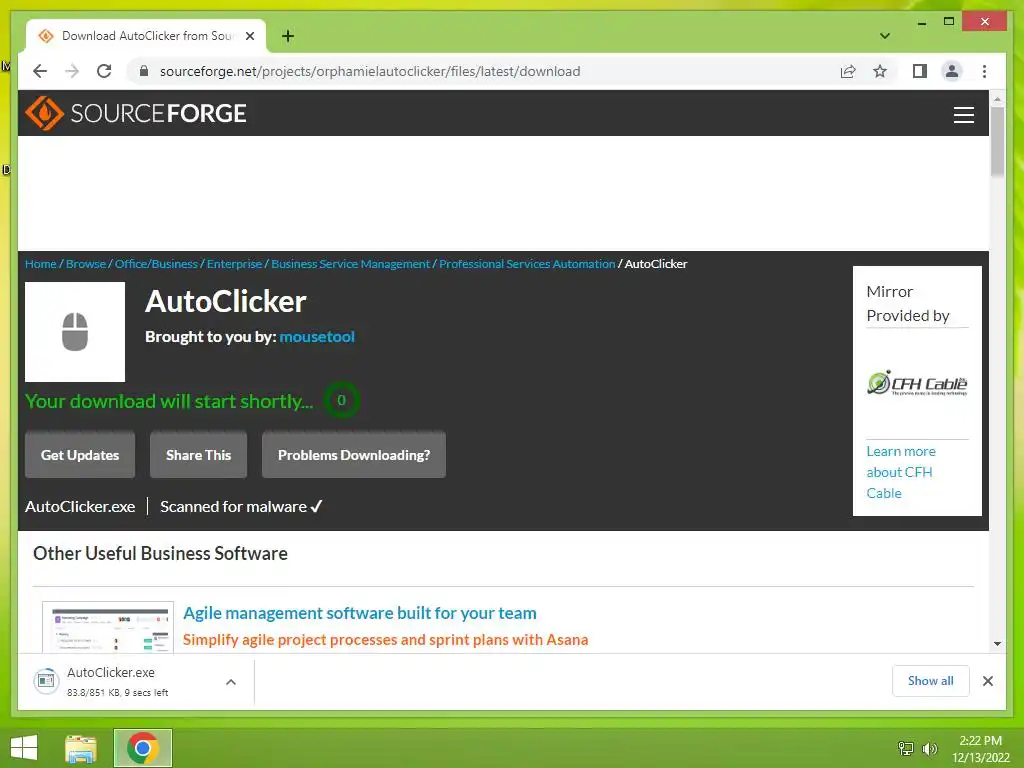
Task: Close the downloads bar
Action: click(x=987, y=681)
